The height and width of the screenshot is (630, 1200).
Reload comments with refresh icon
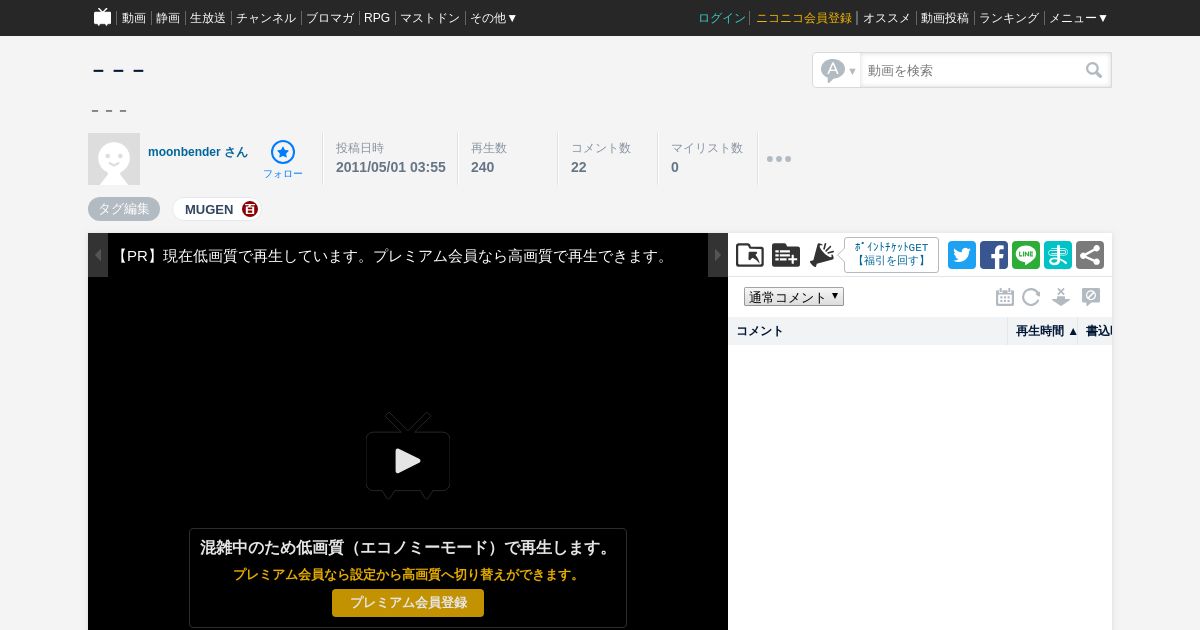coord(1031,297)
